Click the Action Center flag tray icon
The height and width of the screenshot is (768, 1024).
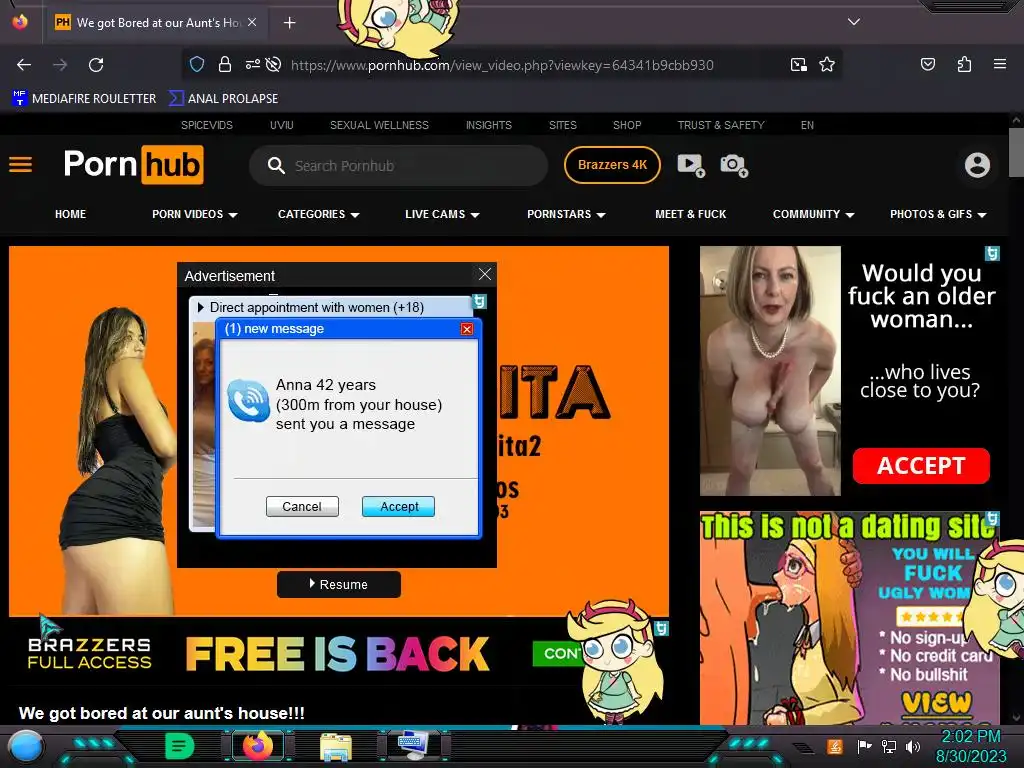(x=864, y=746)
